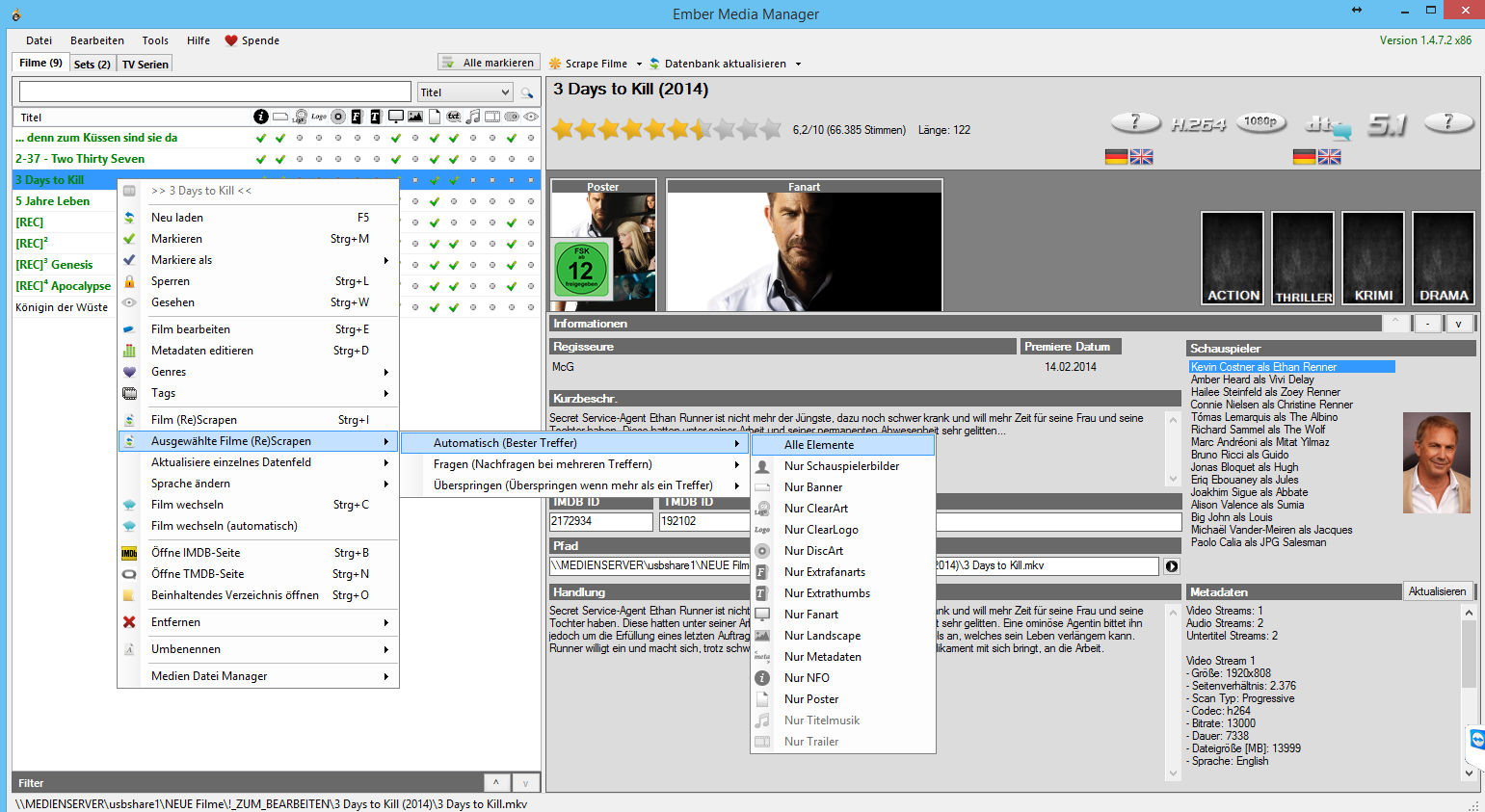
Task: Click Banner checkmark for '2-37 - Two Thirty Seven'
Action: pyautogui.click(x=280, y=159)
